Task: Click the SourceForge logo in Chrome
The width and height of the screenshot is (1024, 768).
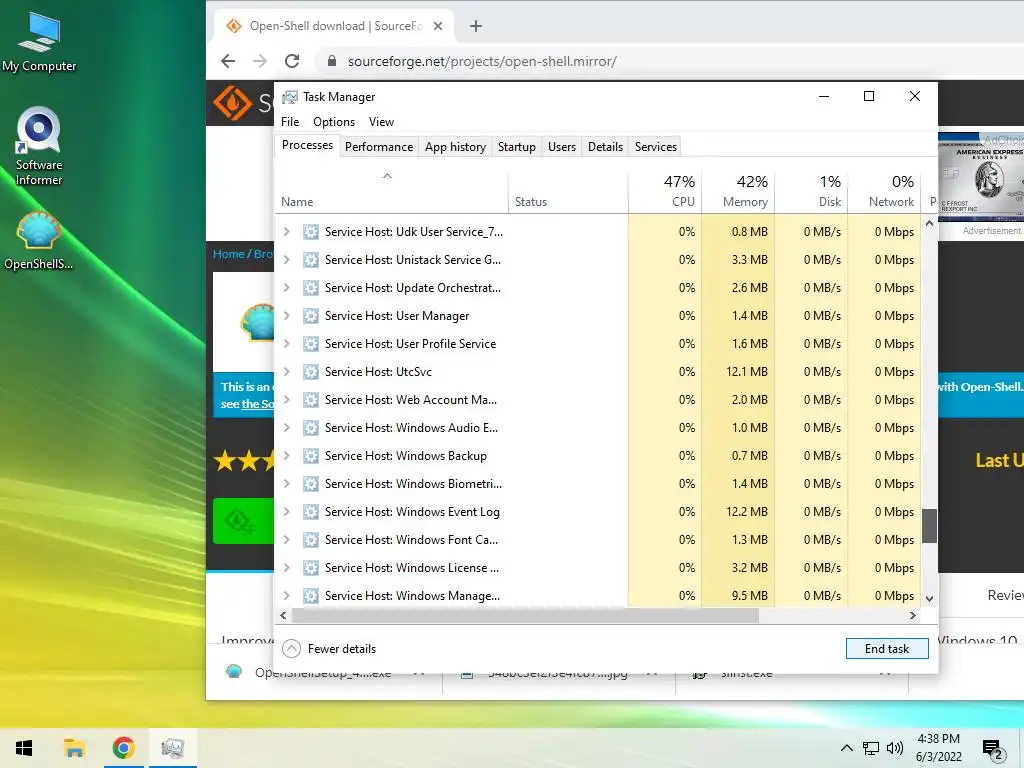Action: tap(232, 103)
